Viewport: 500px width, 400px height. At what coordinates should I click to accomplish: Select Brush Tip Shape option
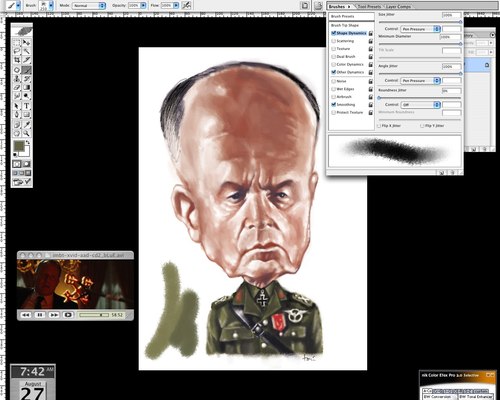pos(345,25)
